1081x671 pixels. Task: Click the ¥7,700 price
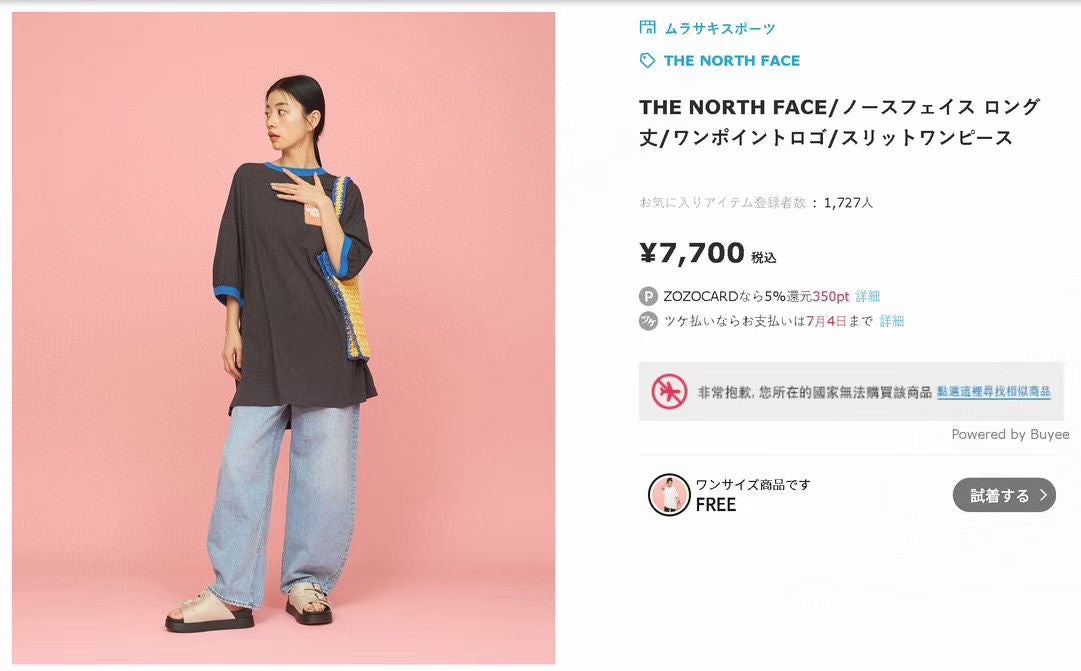pos(692,253)
